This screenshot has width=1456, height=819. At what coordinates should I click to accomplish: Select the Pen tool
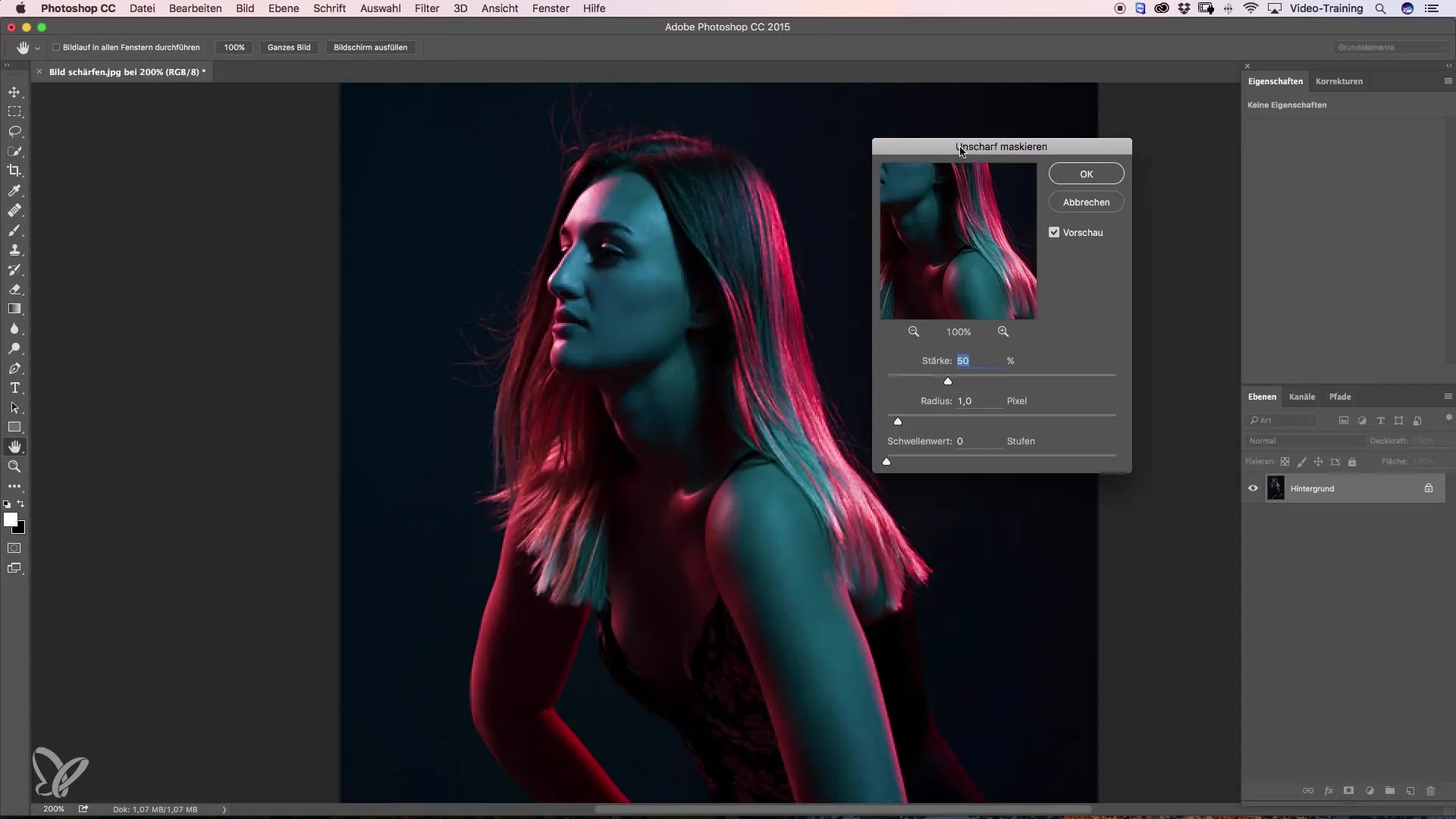click(14, 369)
